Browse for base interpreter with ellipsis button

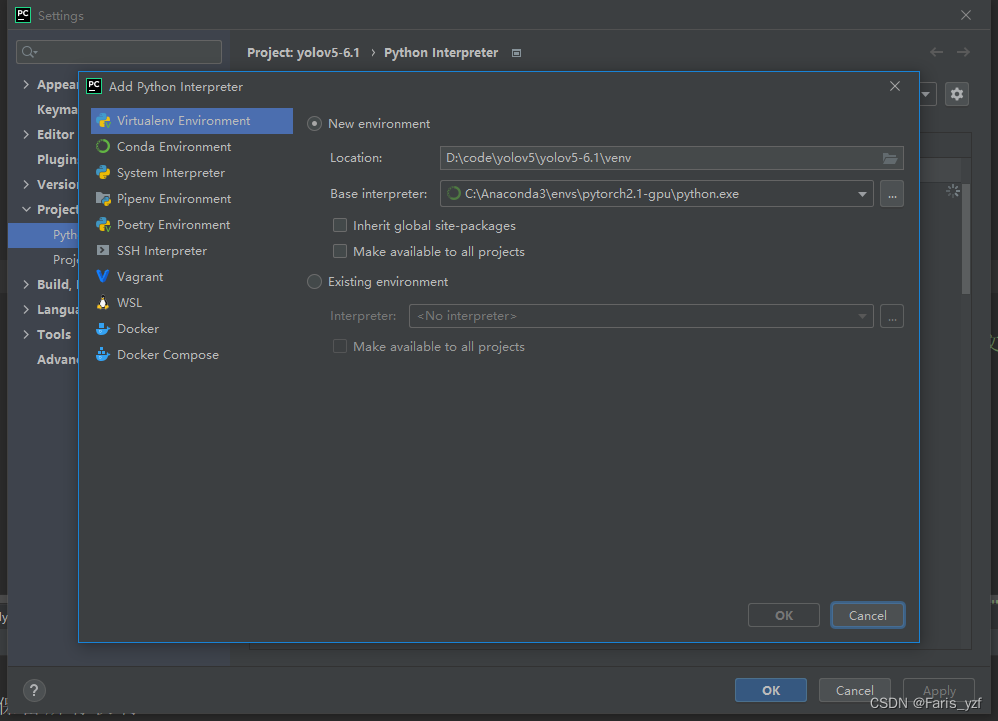[x=892, y=194]
